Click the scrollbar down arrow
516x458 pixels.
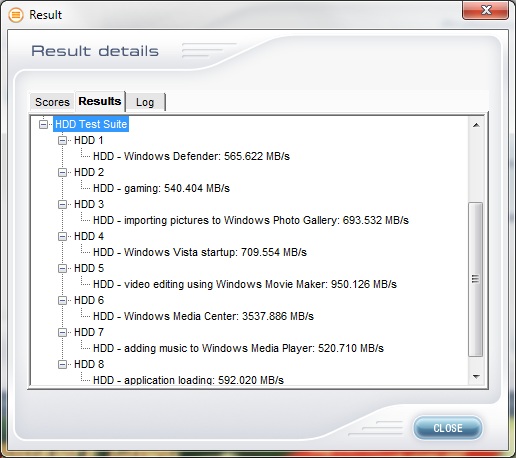pyautogui.click(x=476, y=377)
